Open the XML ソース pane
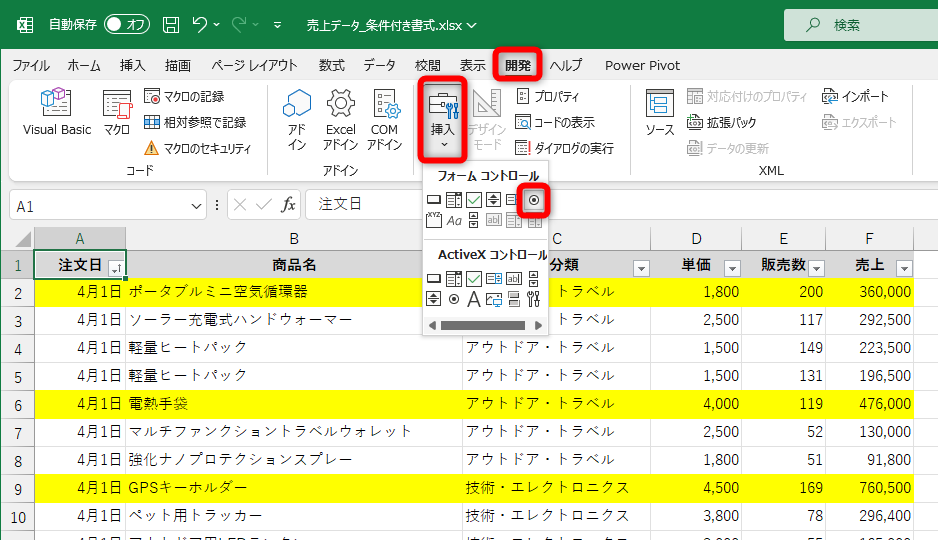 [660, 112]
